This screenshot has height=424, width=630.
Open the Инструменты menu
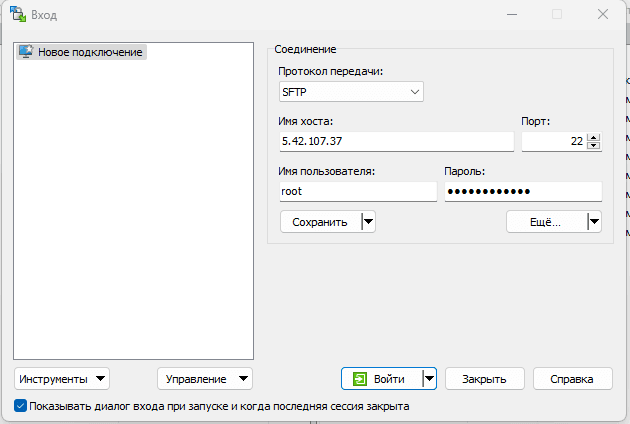pos(61,379)
